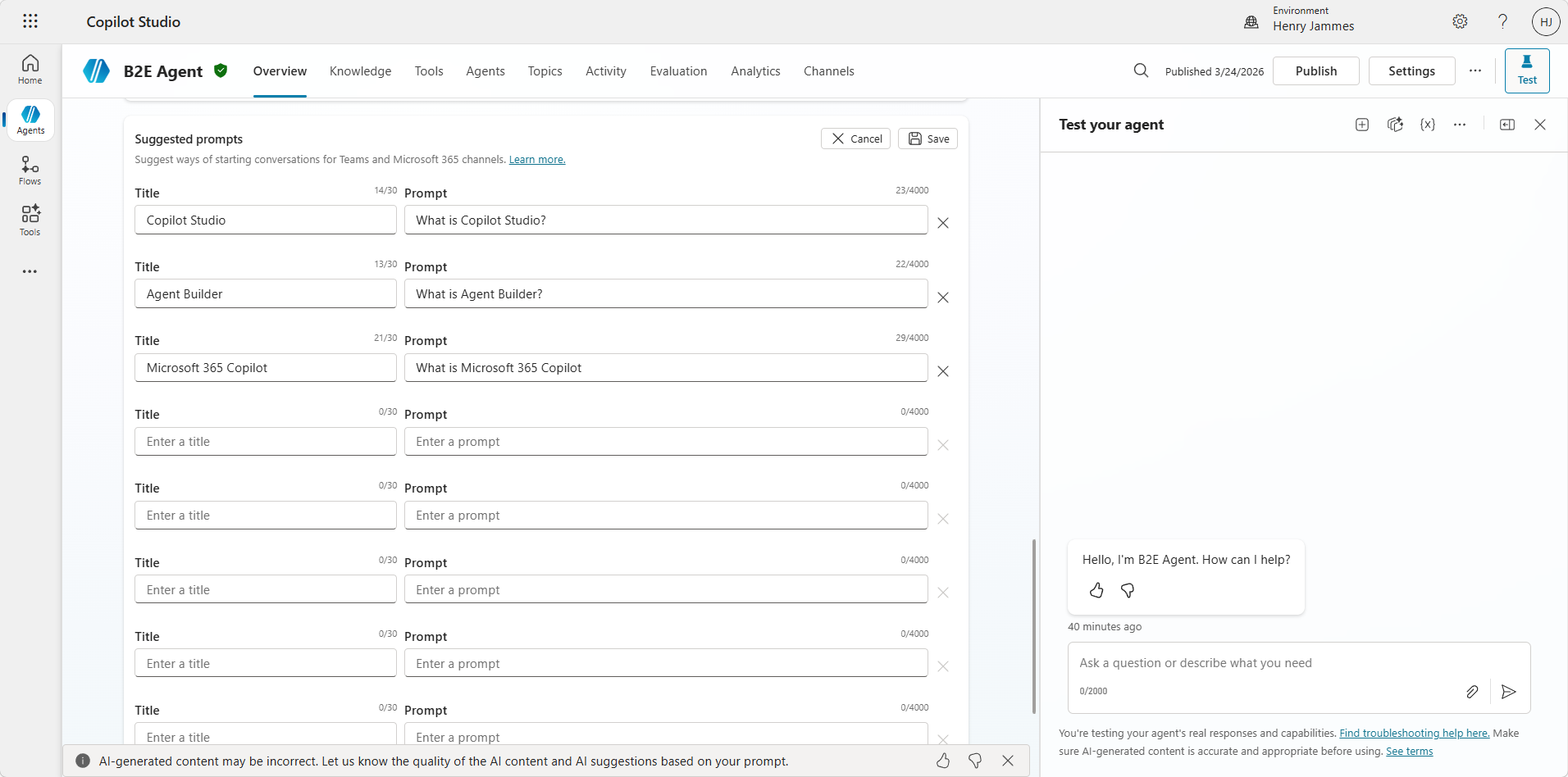Start a new chat in the test panel
This screenshot has height=777, width=1568.
(x=1361, y=124)
